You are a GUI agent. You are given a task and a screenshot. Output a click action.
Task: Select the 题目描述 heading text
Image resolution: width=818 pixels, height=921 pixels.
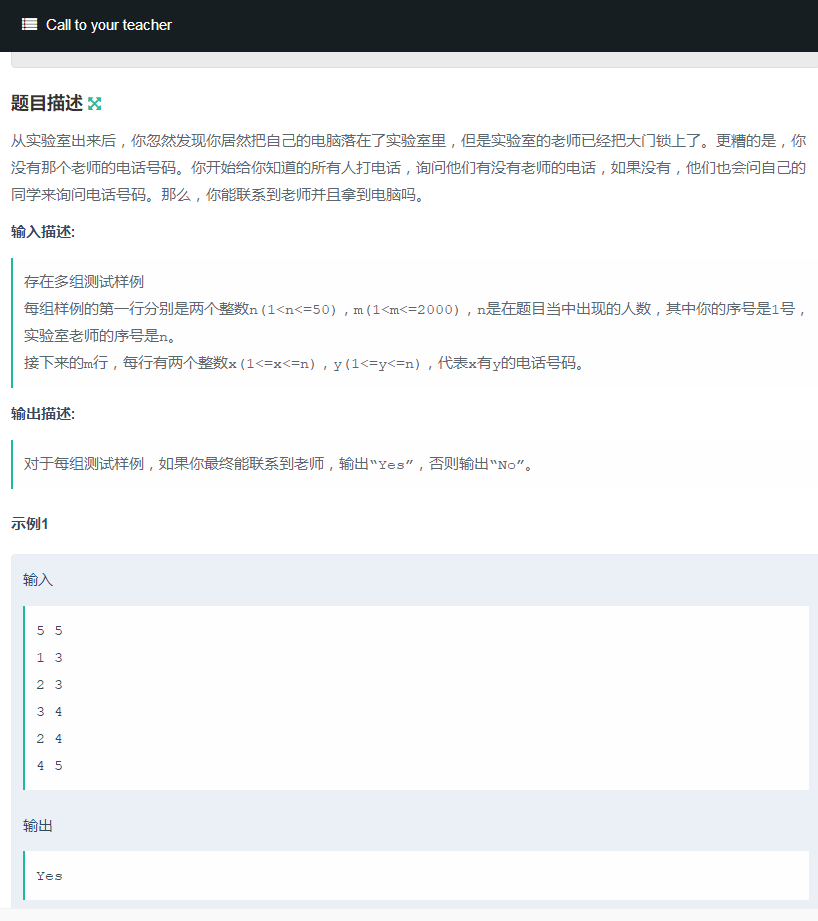click(47, 103)
